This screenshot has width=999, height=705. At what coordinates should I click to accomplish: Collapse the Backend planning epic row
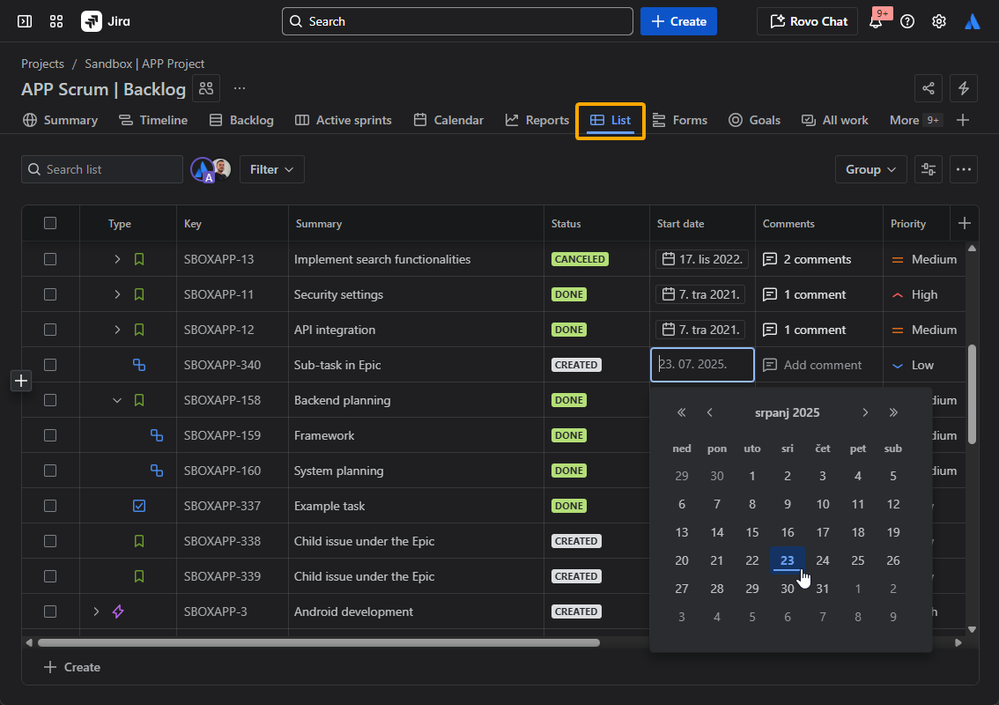pos(117,400)
